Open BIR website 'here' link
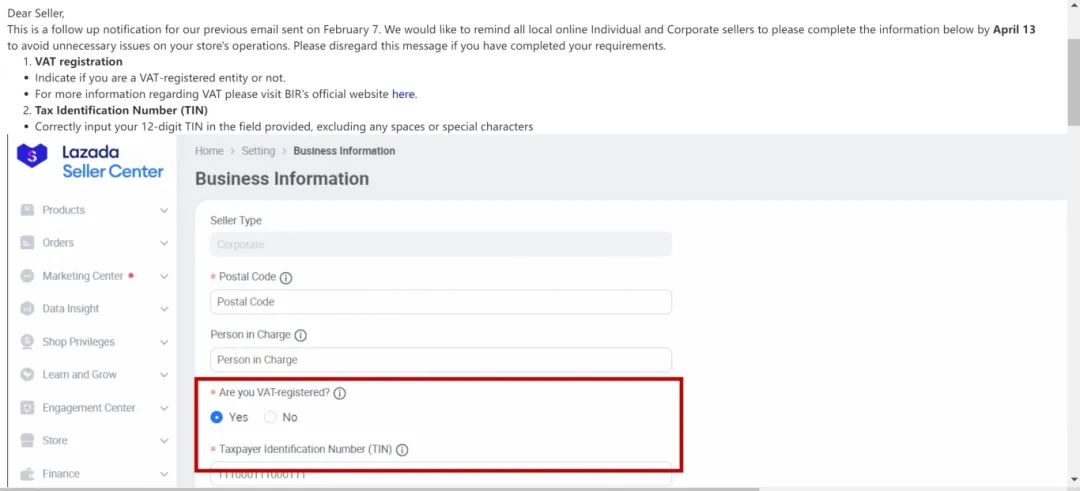This screenshot has height=491, width=1080. pos(403,94)
